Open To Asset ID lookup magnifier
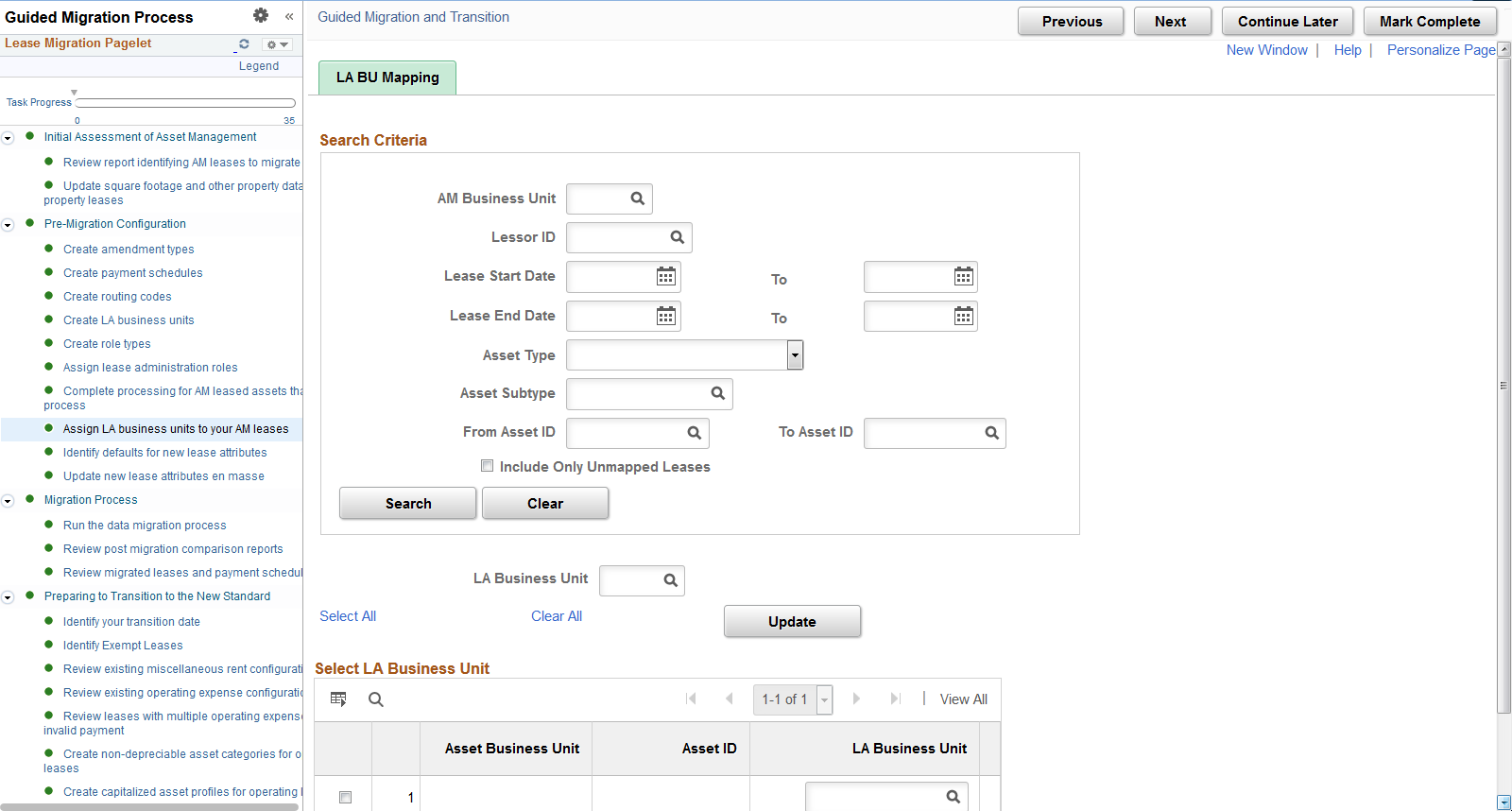 [992, 433]
